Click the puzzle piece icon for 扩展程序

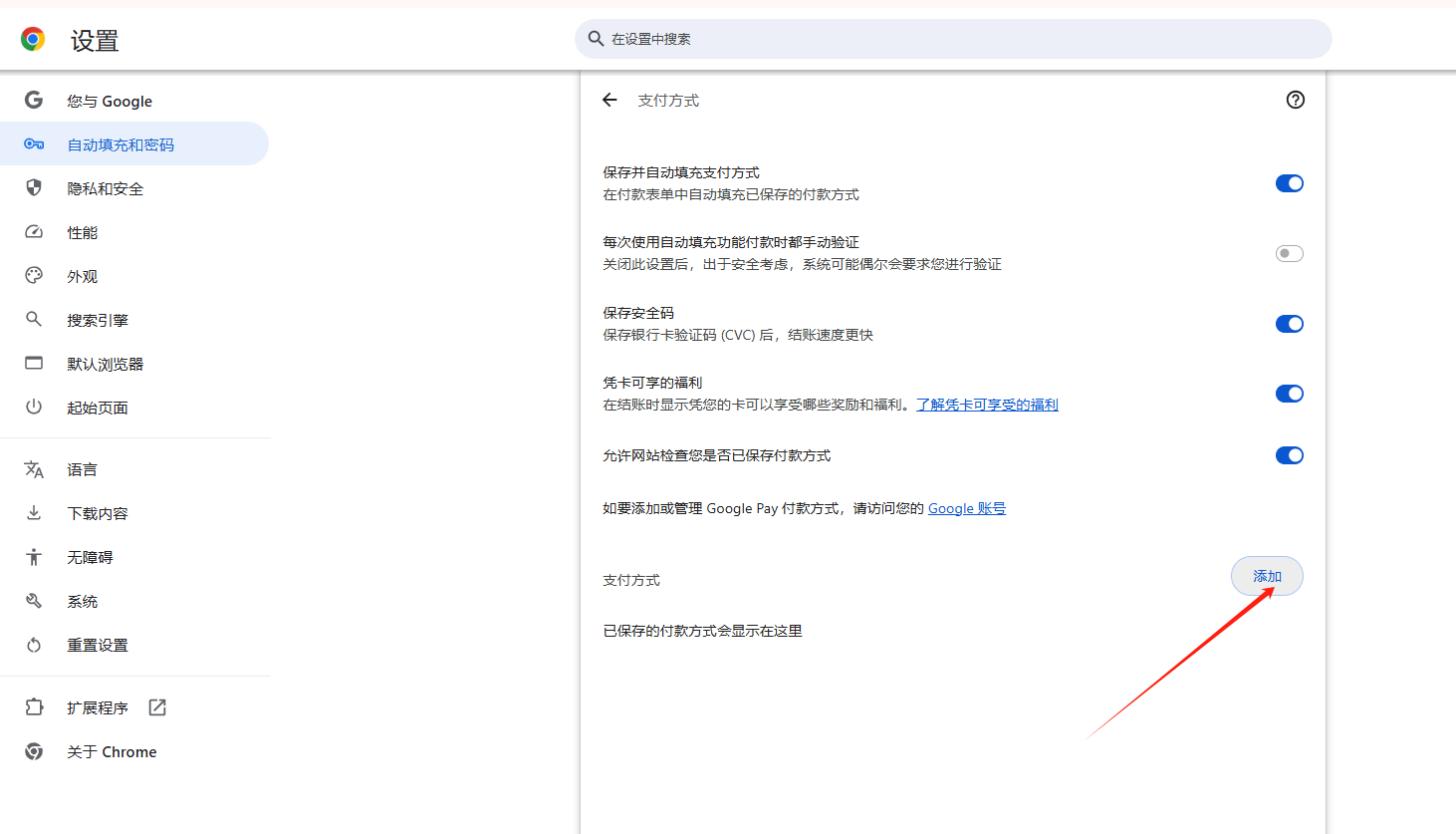pos(34,706)
